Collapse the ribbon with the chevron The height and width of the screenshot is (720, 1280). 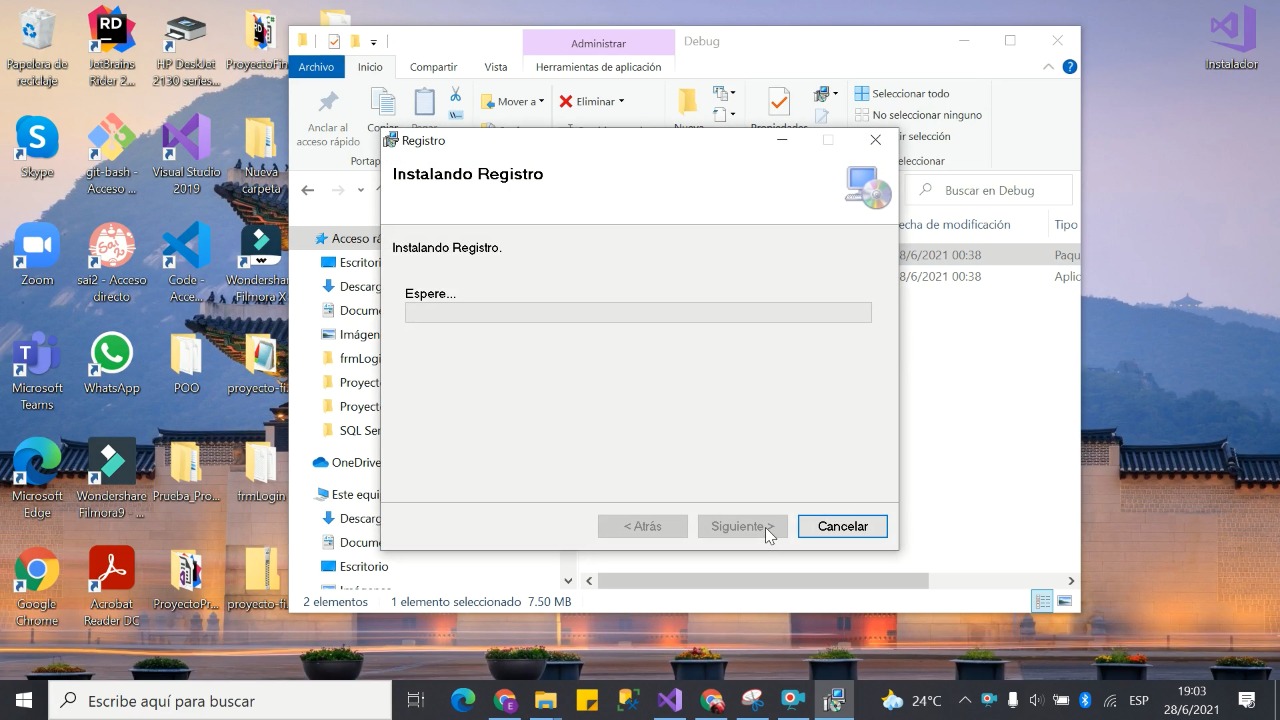click(x=1048, y=67)
